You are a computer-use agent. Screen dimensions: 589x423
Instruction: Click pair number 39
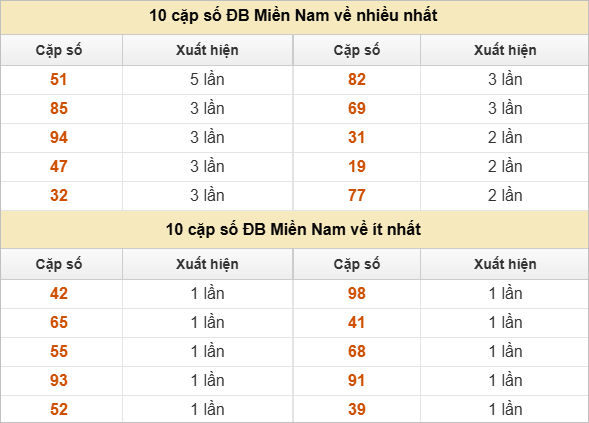(356, 409)
